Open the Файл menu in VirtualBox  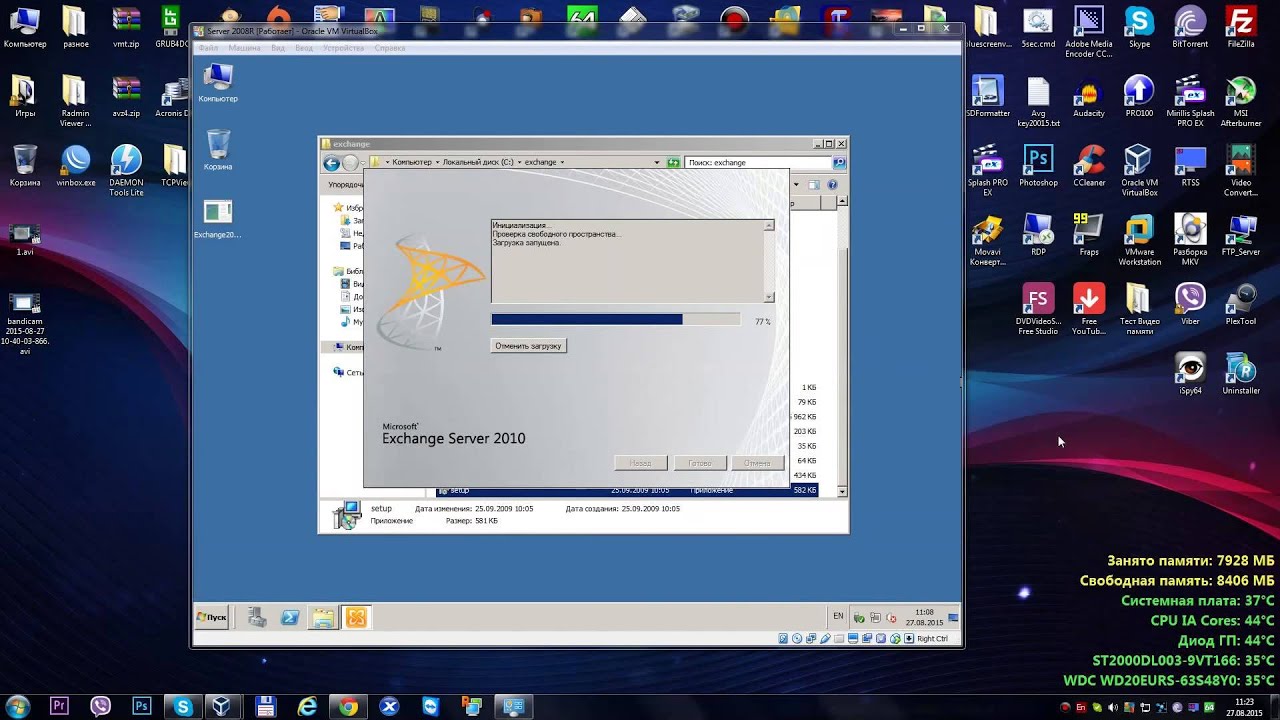coord(208,48)
